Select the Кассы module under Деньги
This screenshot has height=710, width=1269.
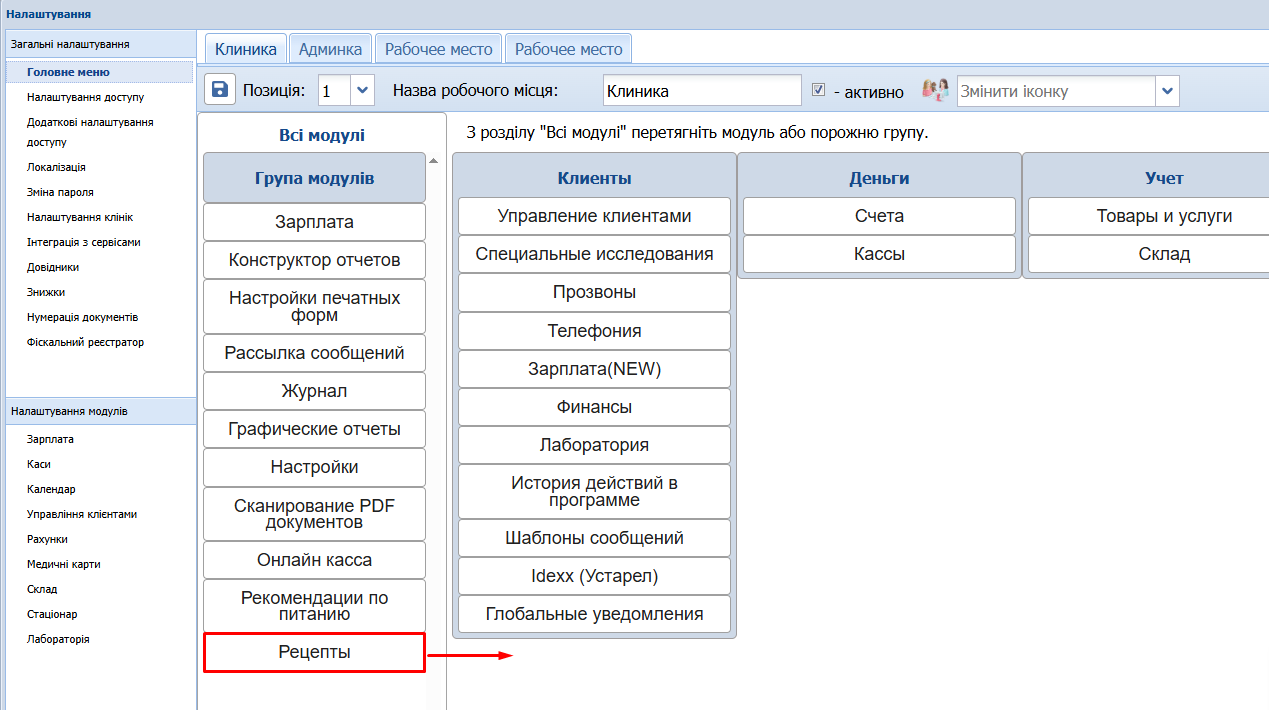pos(879,254)
